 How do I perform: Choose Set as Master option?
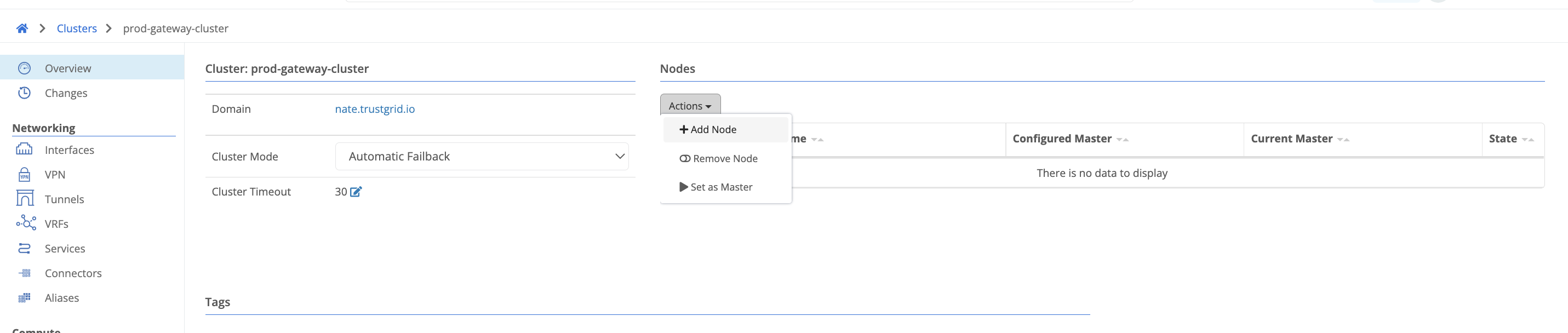click(x=716, y=187)
